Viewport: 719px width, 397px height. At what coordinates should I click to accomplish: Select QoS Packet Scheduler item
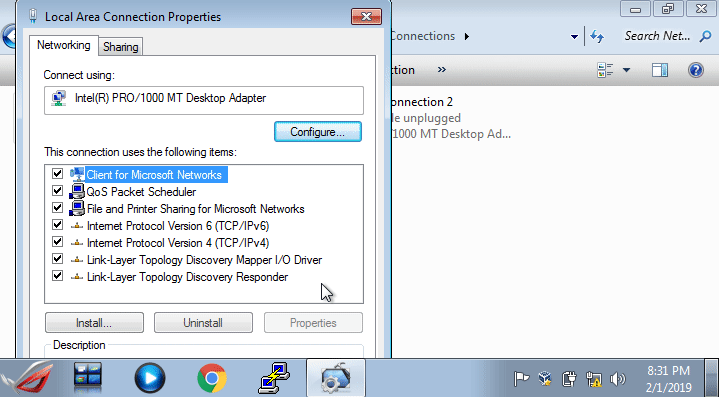coord(141,192)
